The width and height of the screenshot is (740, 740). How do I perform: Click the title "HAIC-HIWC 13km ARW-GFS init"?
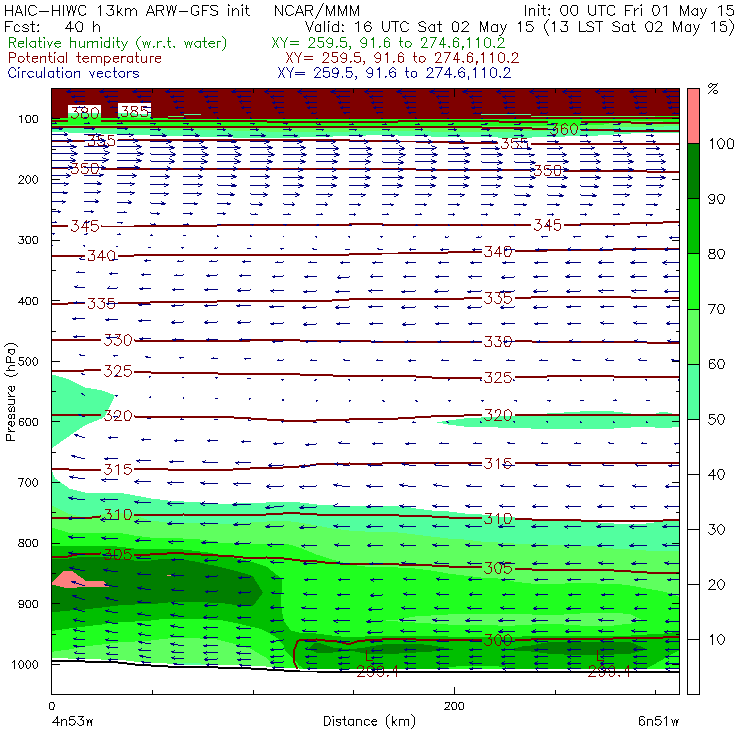click(127, 11)
